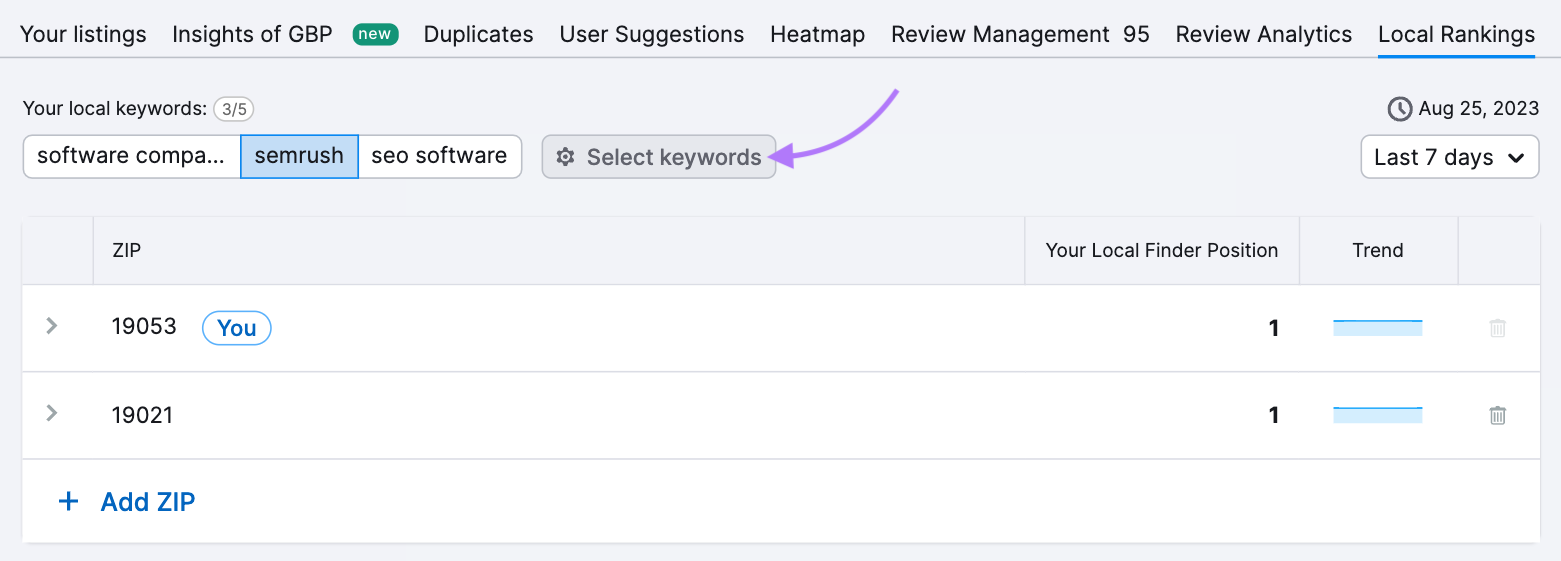
Task: Click the gear icon in Select keywords
Action: click(x=565, y=157)
